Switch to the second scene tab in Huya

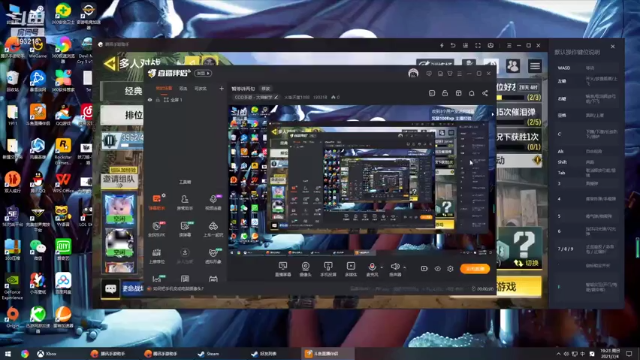(x=183, y=89)
